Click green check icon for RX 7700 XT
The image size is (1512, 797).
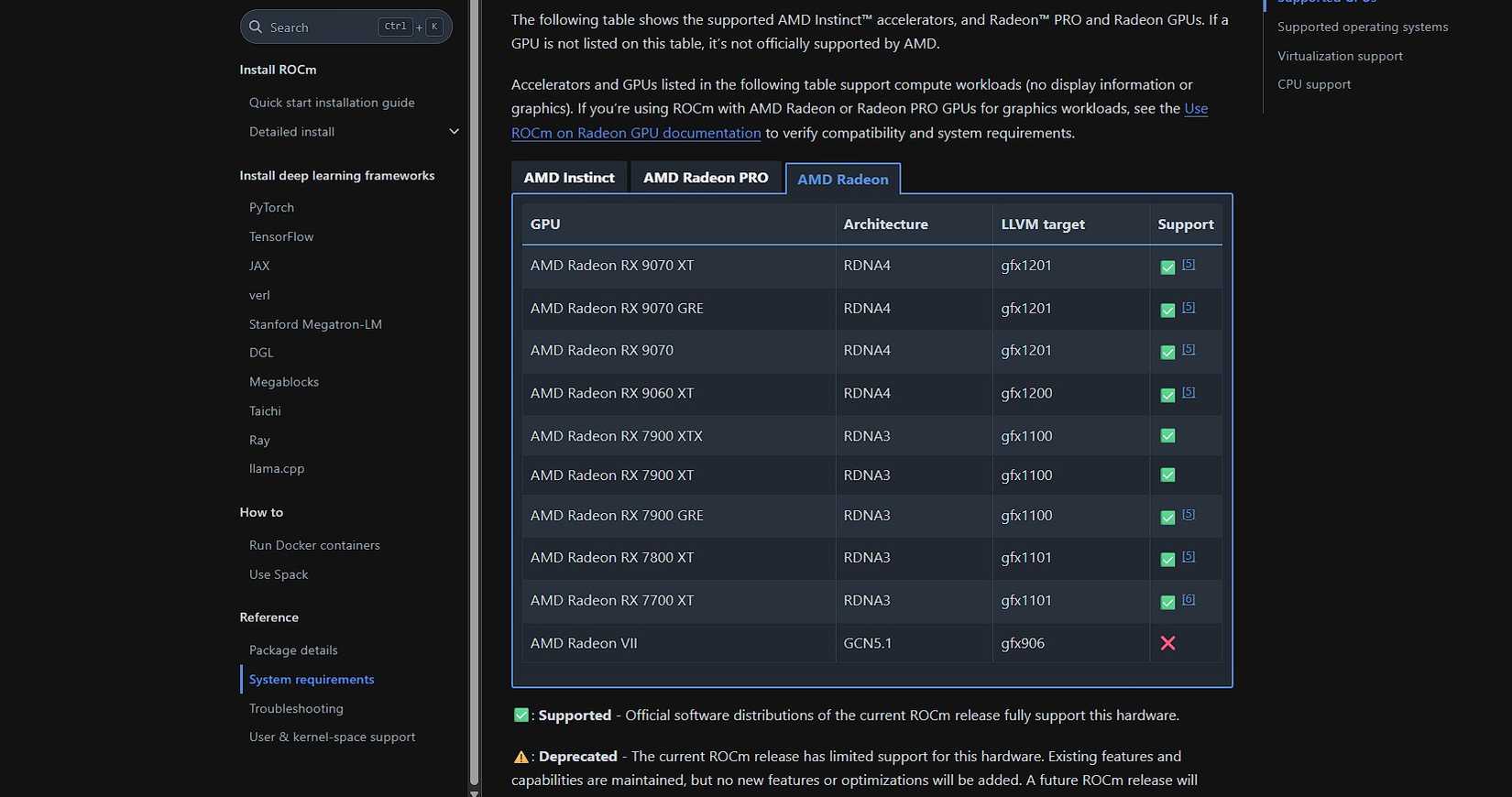pos(1167,603)
